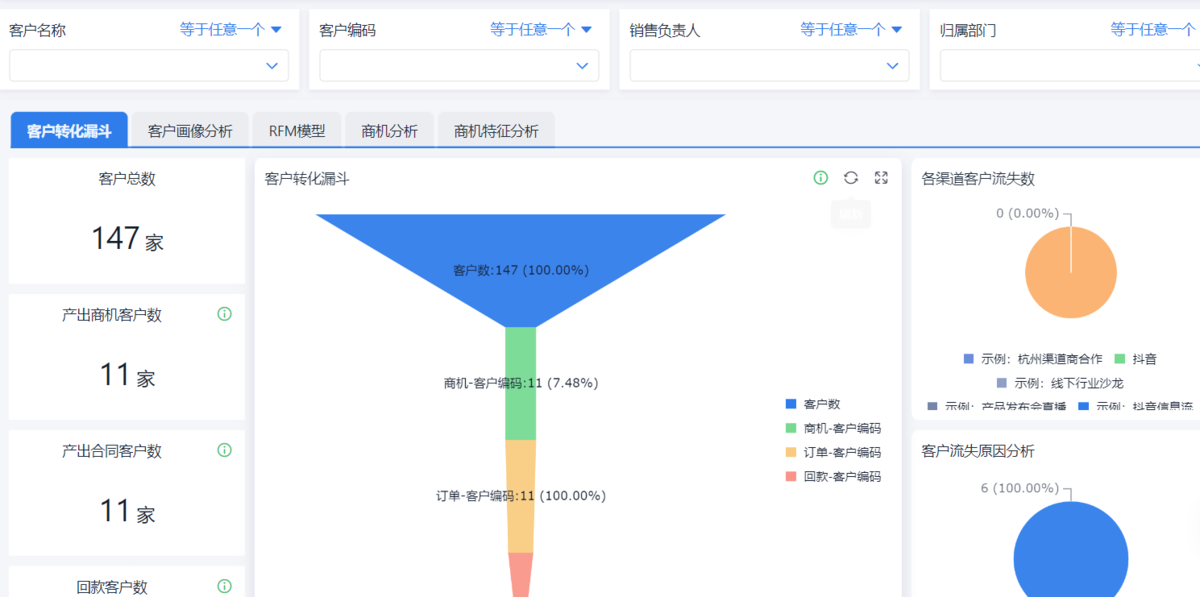The height and width of the screenshot is (597, 1200).
Task: Open the 客户编码 condition dropdown 等于任意一个
Action: pos(541,30)
